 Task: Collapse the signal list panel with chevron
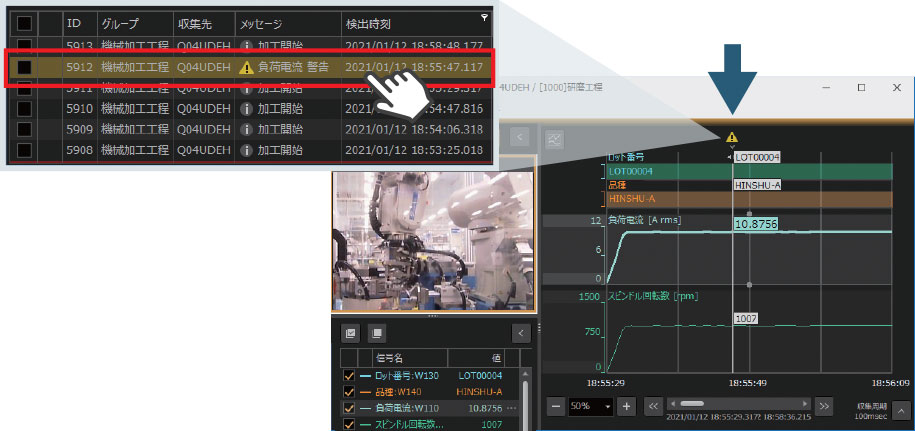coord(521,333)
